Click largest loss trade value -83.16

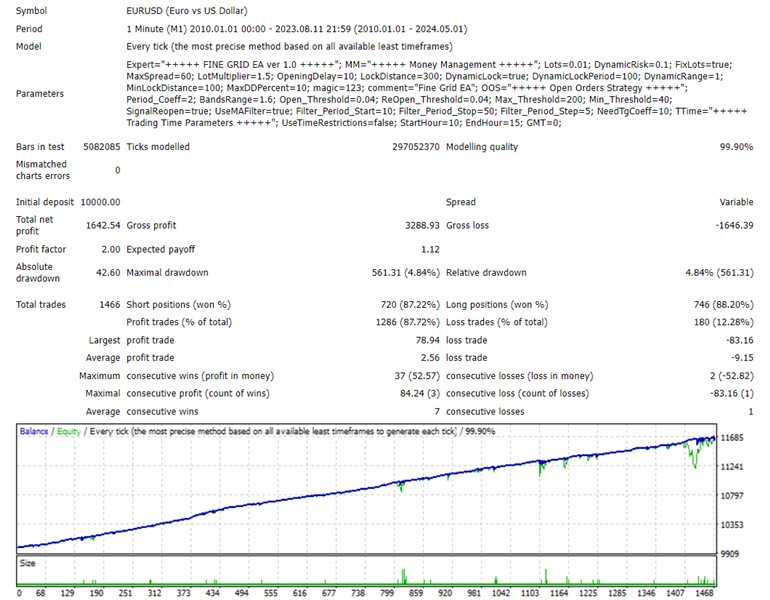tap(740, 340)
